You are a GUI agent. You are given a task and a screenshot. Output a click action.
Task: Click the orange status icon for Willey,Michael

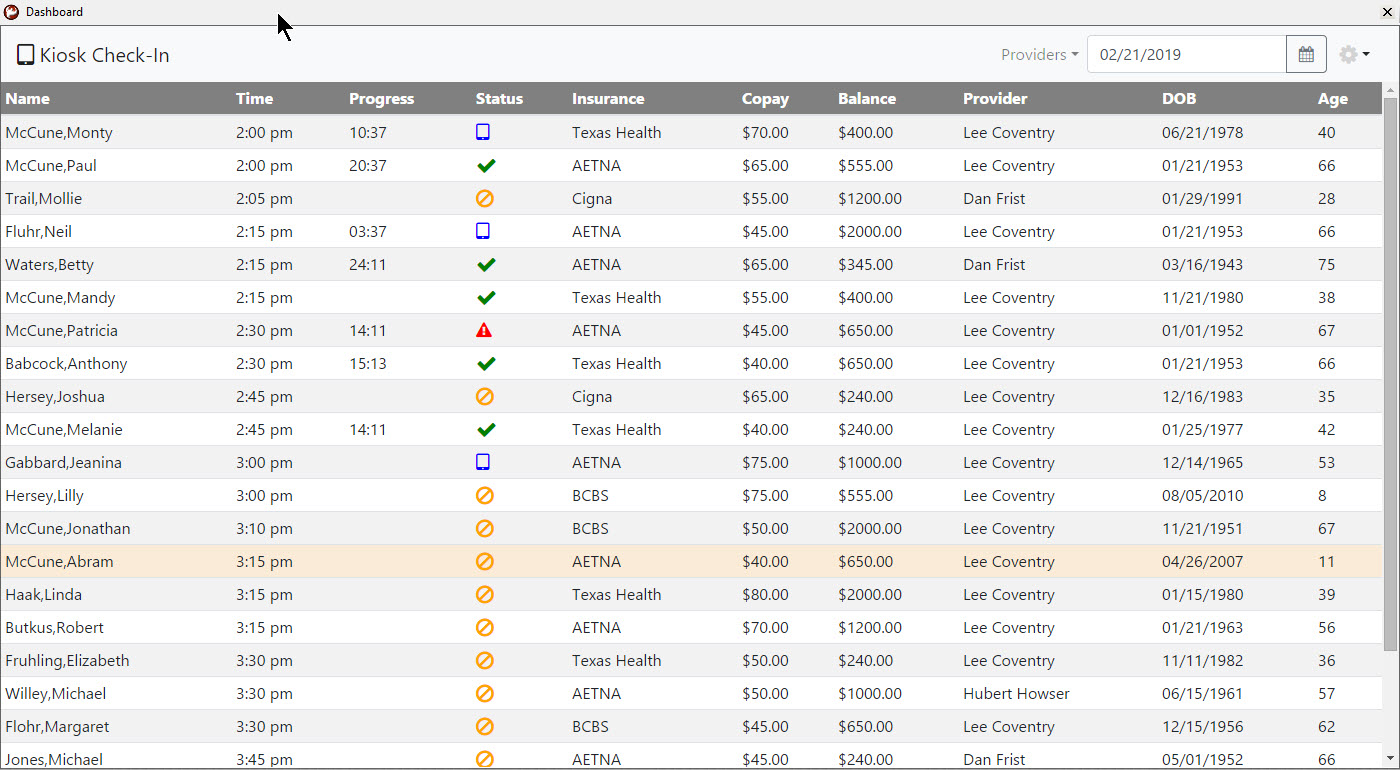pyautogui.click(x=485, y=693)
